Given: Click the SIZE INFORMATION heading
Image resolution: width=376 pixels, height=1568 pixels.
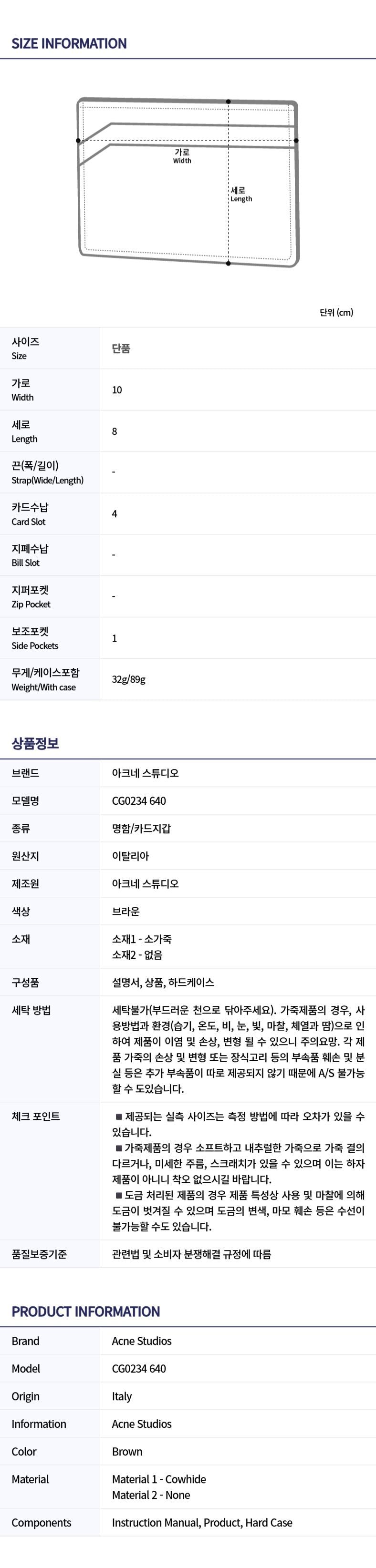Looking at the screenshot, I should pos(69,44).
